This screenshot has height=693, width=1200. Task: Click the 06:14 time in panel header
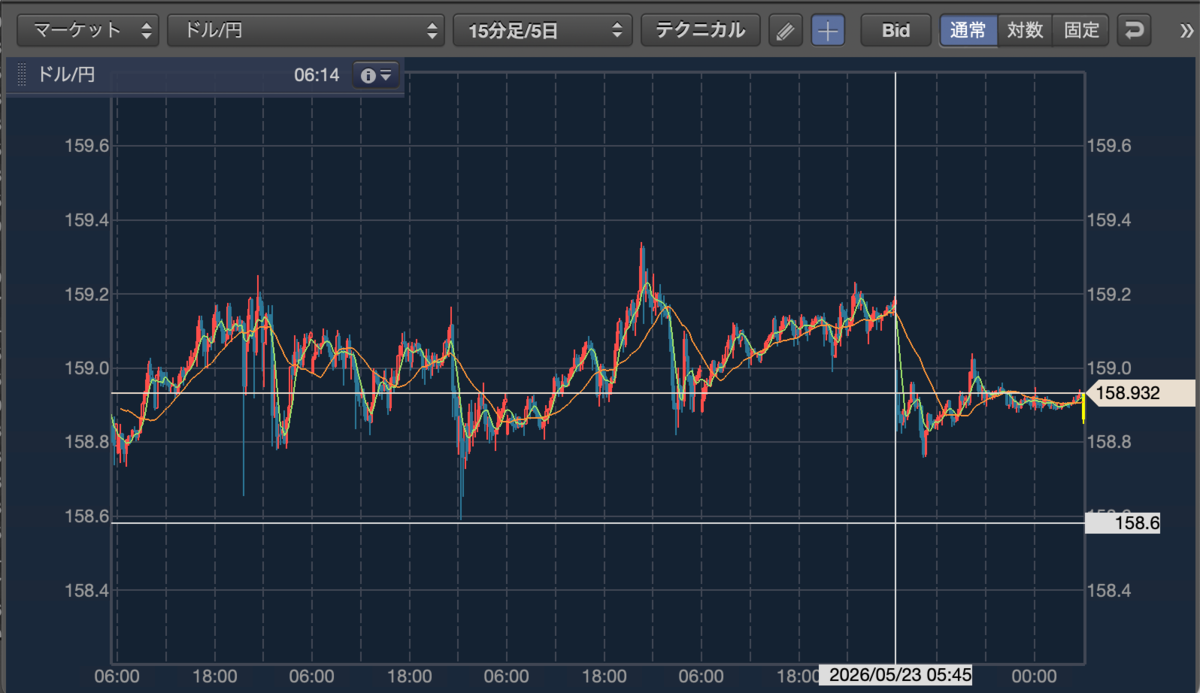(317, 75)
